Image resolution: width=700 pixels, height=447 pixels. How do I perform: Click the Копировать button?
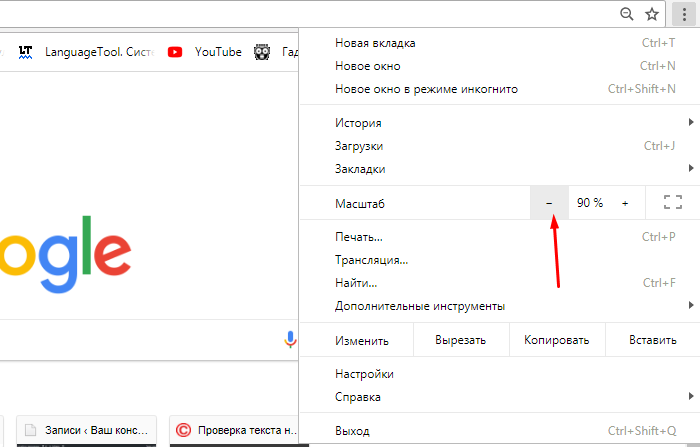tap(557, 340)
